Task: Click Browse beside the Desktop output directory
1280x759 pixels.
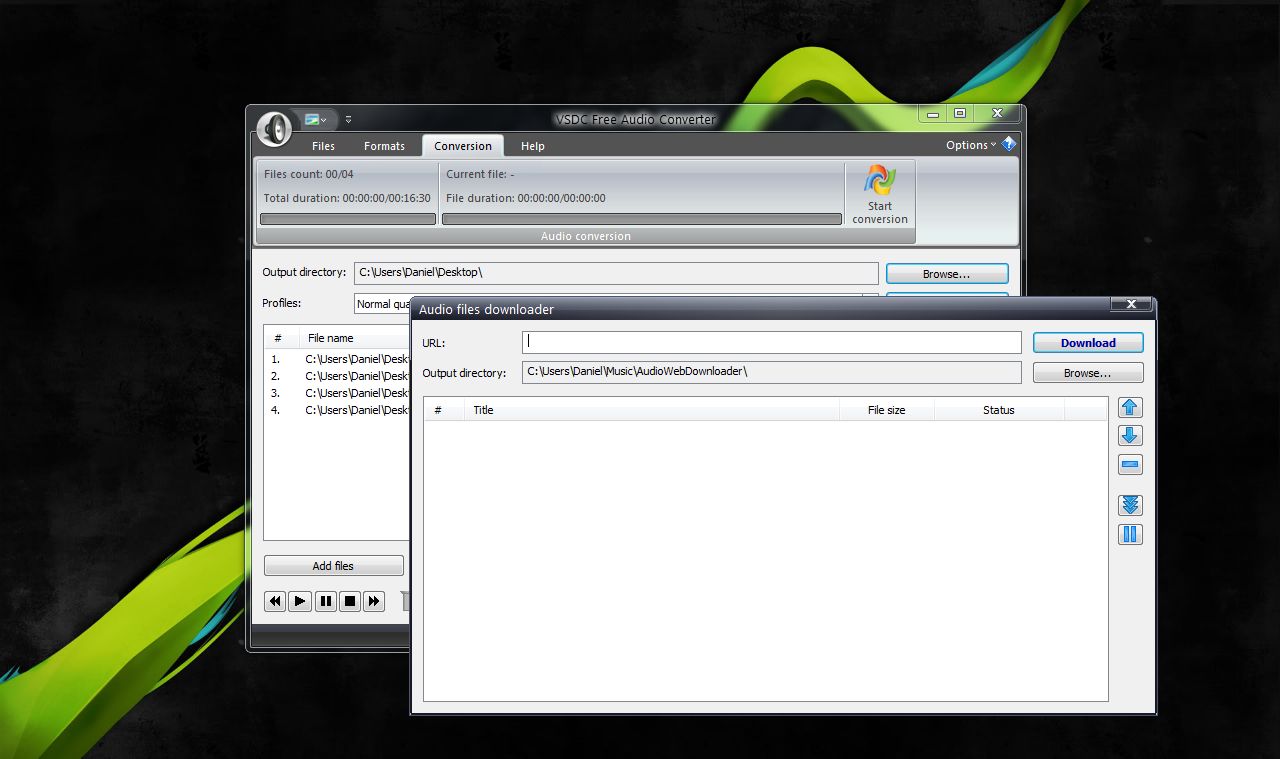Action: [x=947, y=274]
